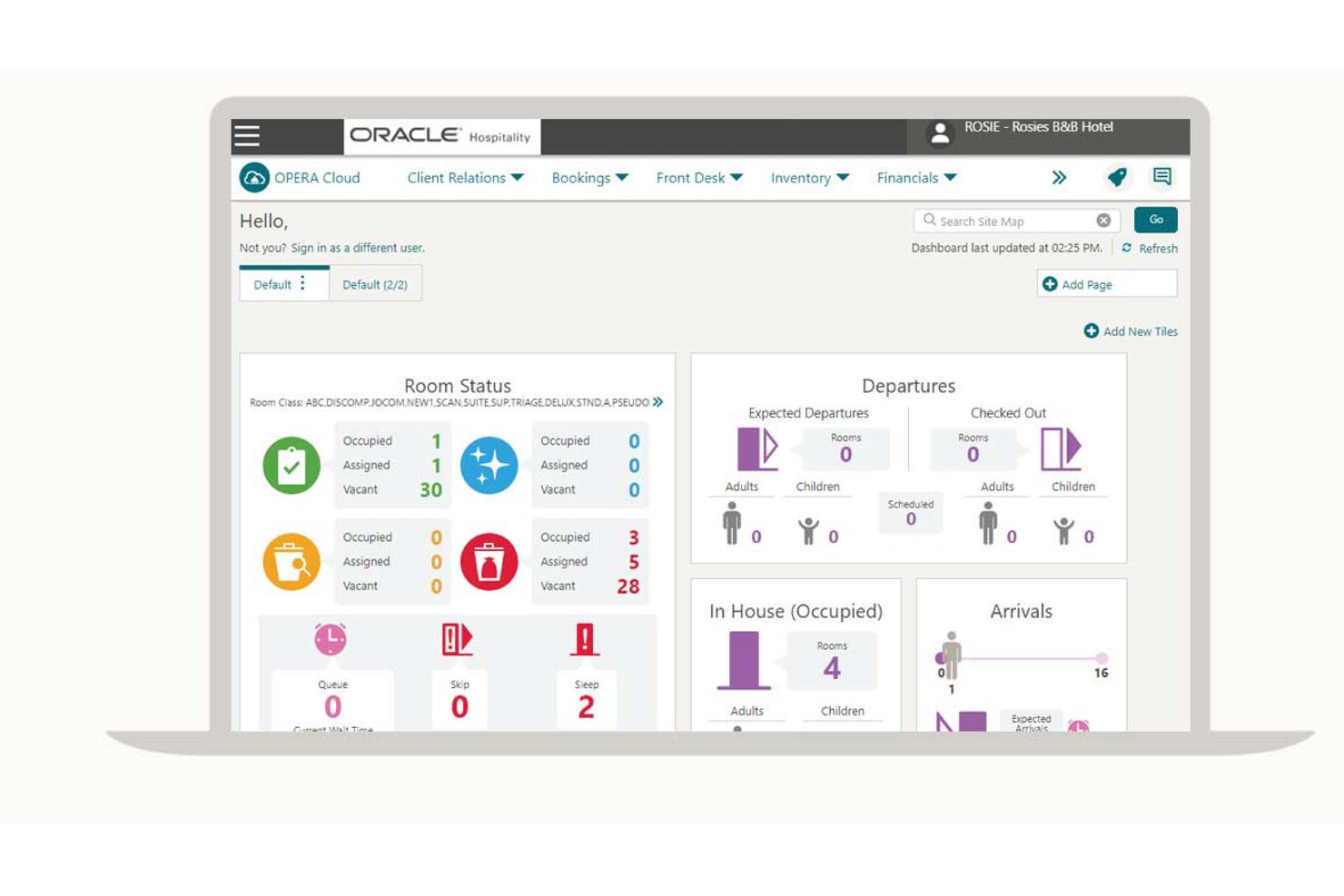Refresh the dashboard

1150,248
